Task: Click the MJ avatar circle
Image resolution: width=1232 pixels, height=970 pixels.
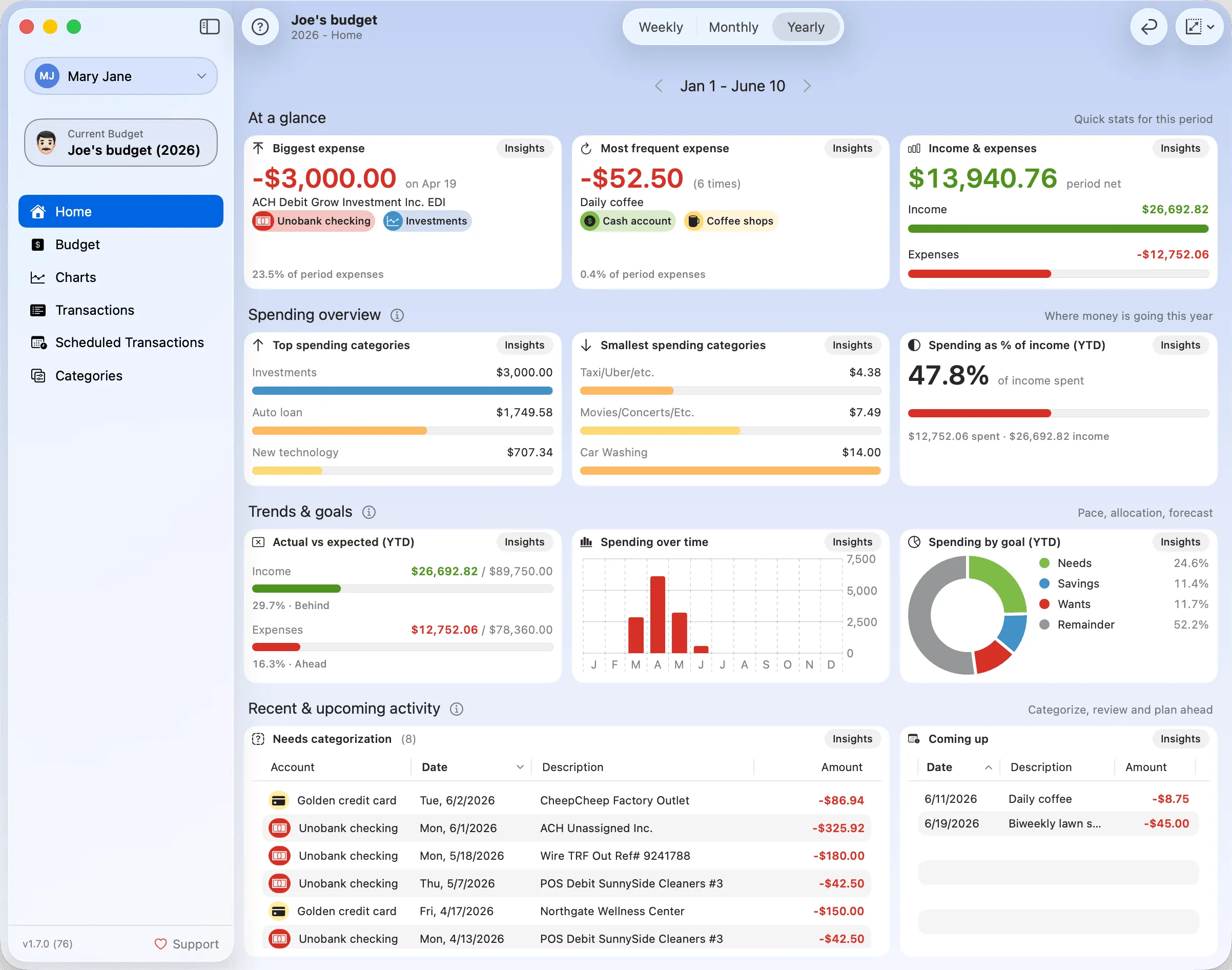Action: (47, 76)
